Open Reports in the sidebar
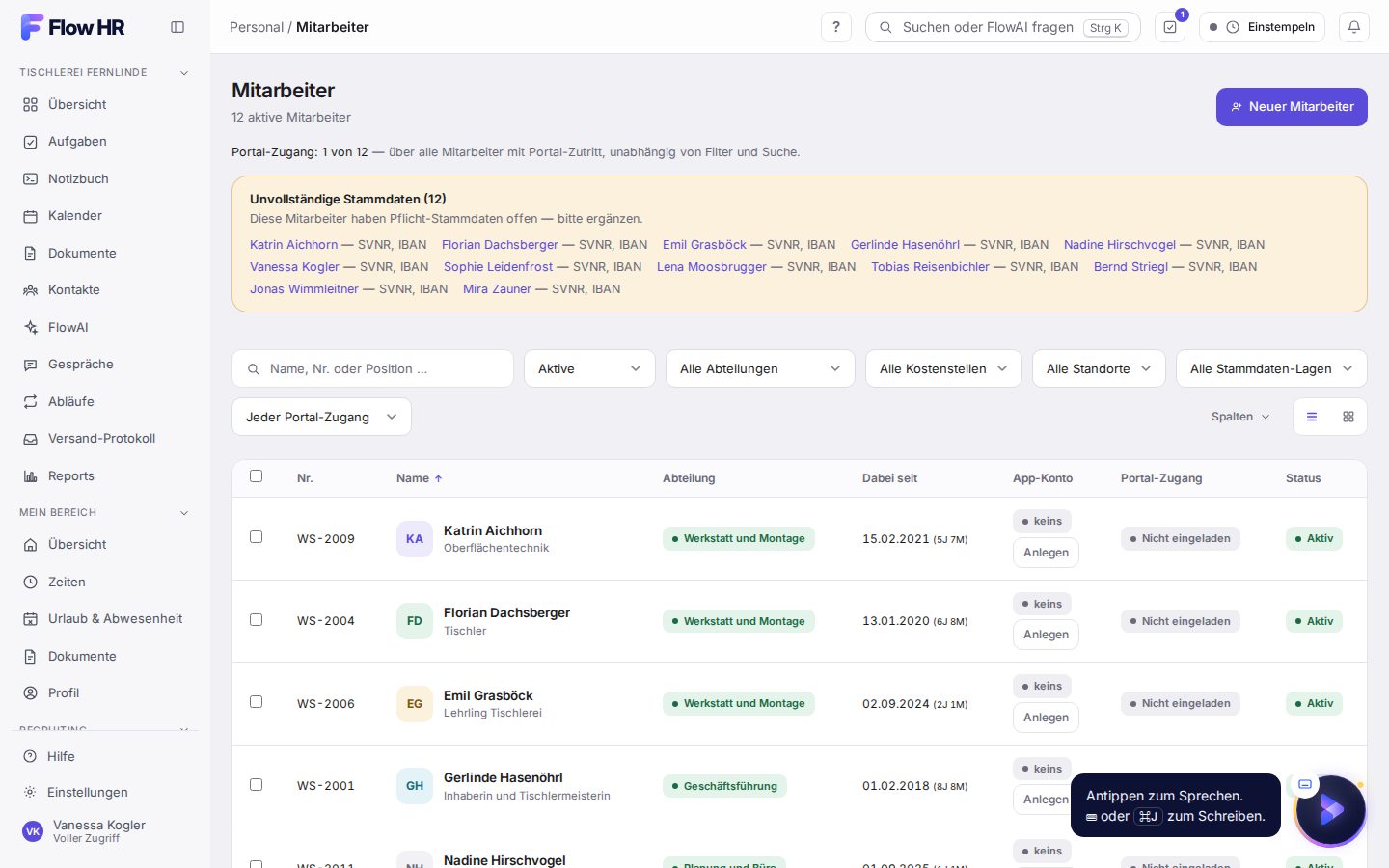Image resolution: width=1389 pixels, height=868 pixels. click(104, 476)
